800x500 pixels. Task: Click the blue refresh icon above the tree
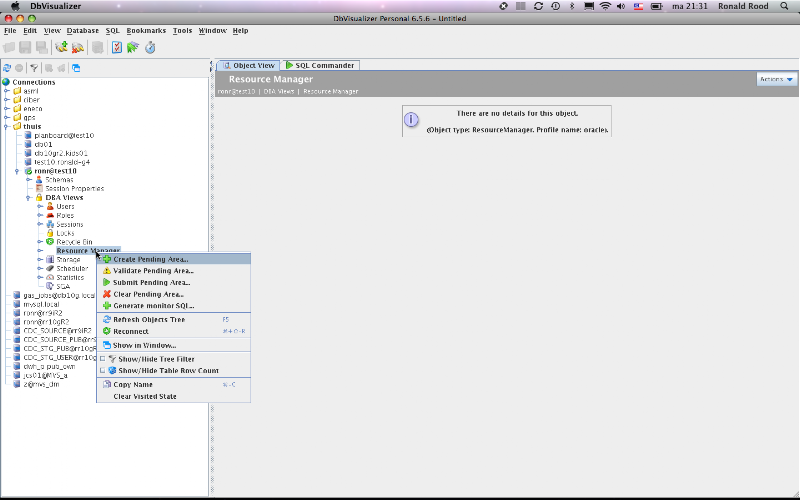(x=7, y=68)
